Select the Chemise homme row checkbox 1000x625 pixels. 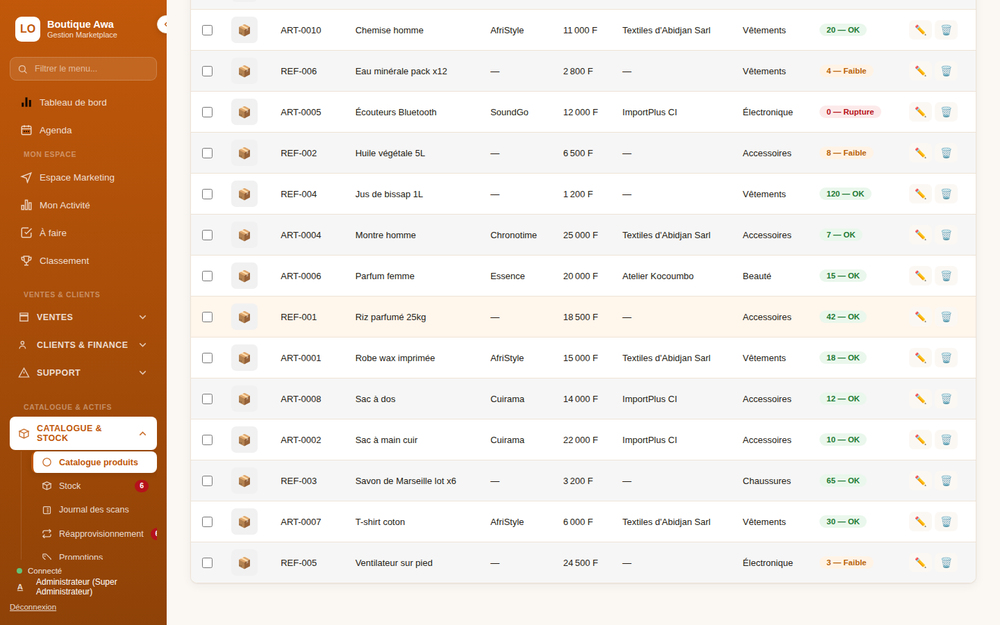207,30
